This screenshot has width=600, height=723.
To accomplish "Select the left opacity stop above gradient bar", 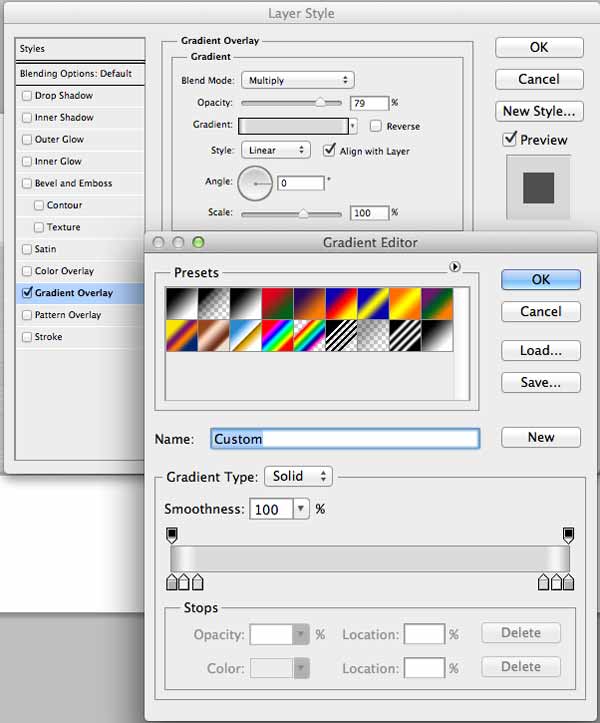I will pyautogui.click(x=172, y=535).
